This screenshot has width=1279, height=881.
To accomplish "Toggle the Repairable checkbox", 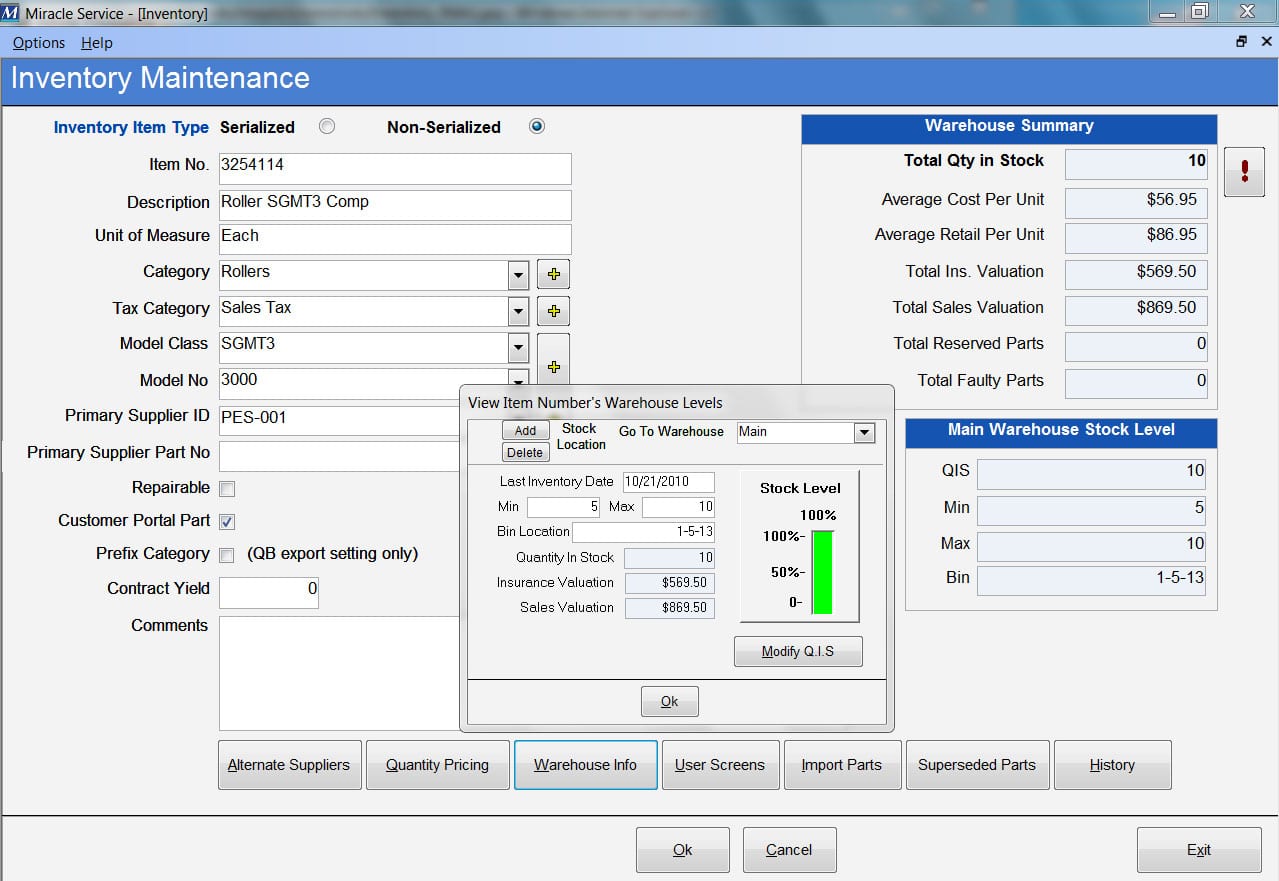I will 227,489.
